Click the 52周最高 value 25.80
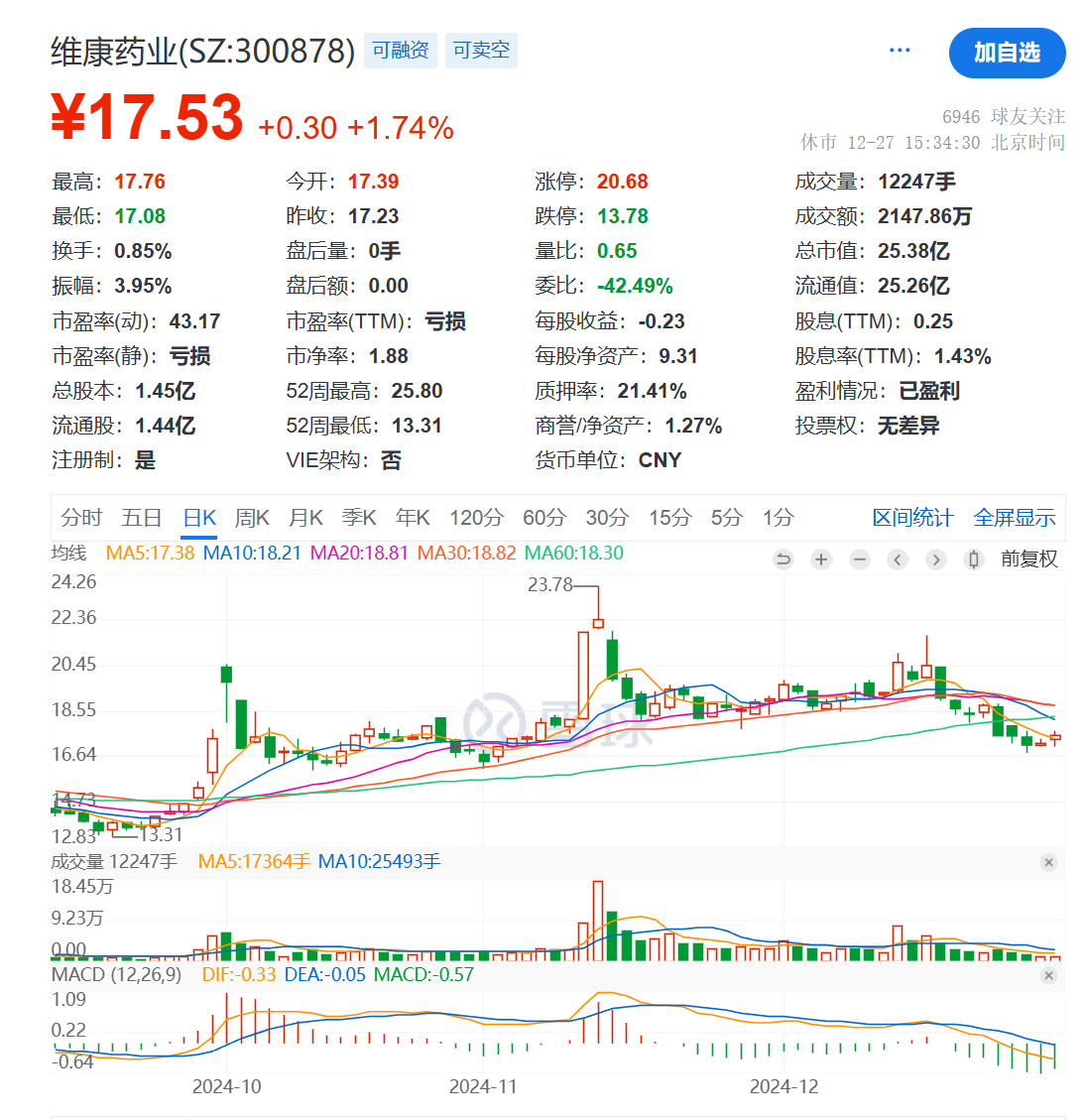This screenshot has height=1120, width=1084. (417, 392)
